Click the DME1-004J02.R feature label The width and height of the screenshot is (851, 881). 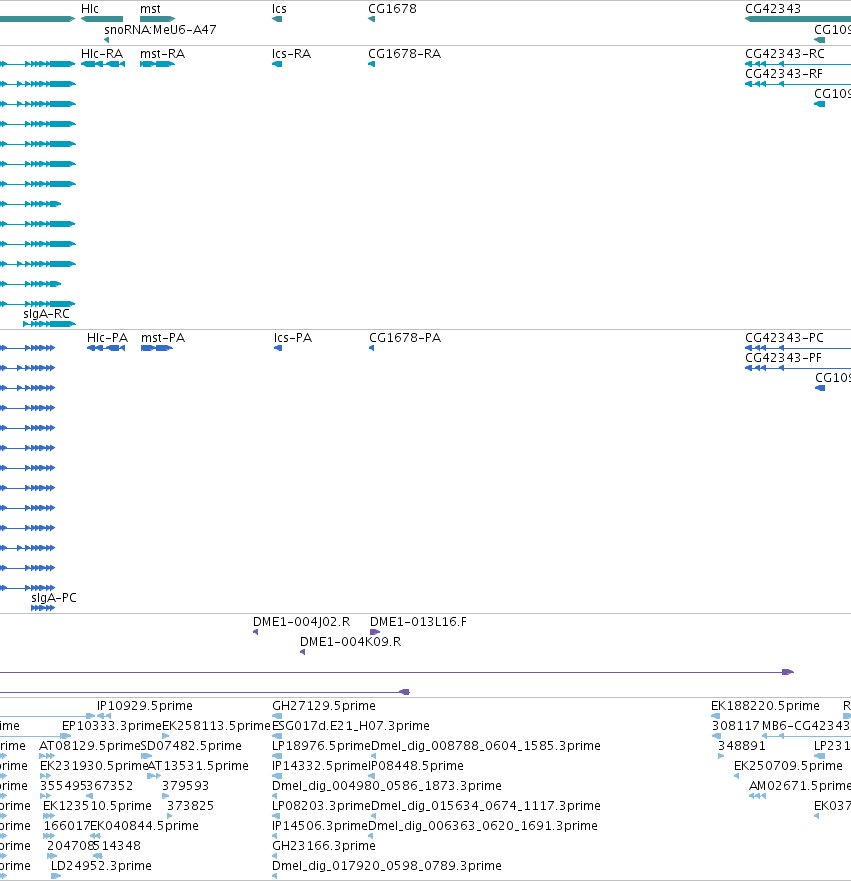tap(301, 622)
